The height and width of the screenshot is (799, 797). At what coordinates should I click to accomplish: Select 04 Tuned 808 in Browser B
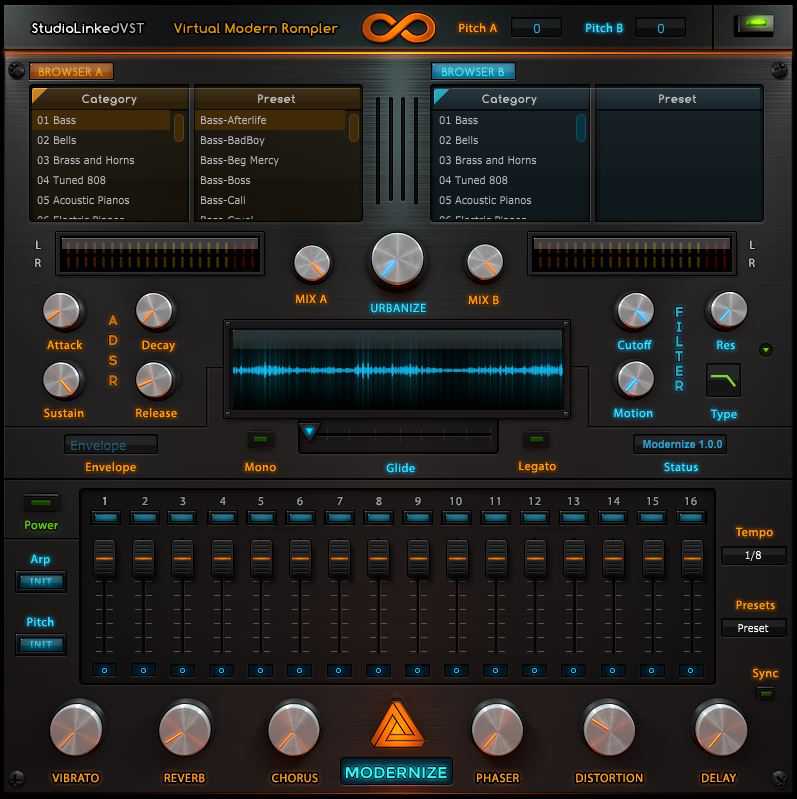[503, 180]
